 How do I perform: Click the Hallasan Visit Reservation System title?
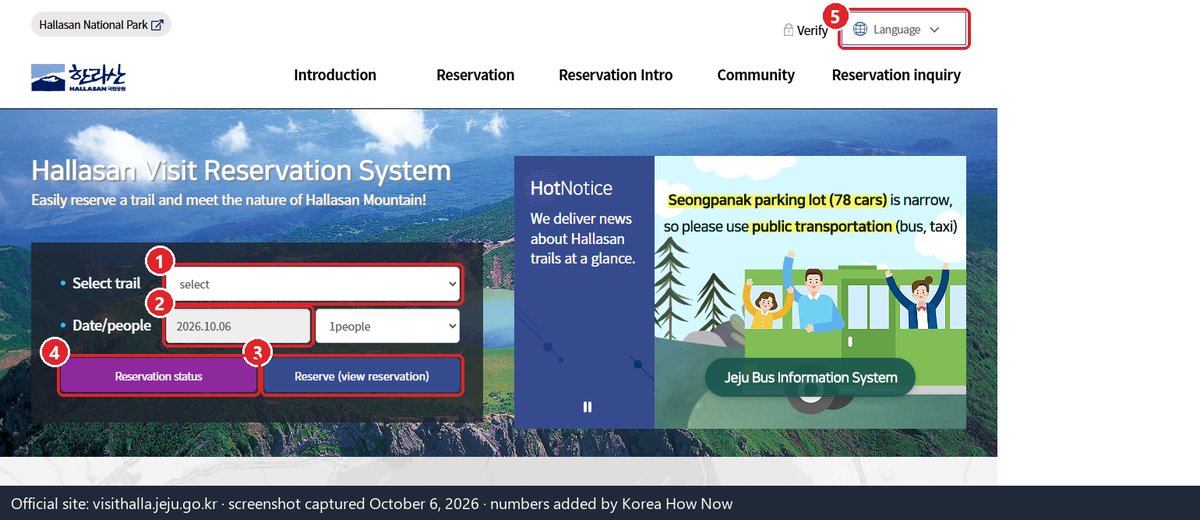[x=241, y=170]
